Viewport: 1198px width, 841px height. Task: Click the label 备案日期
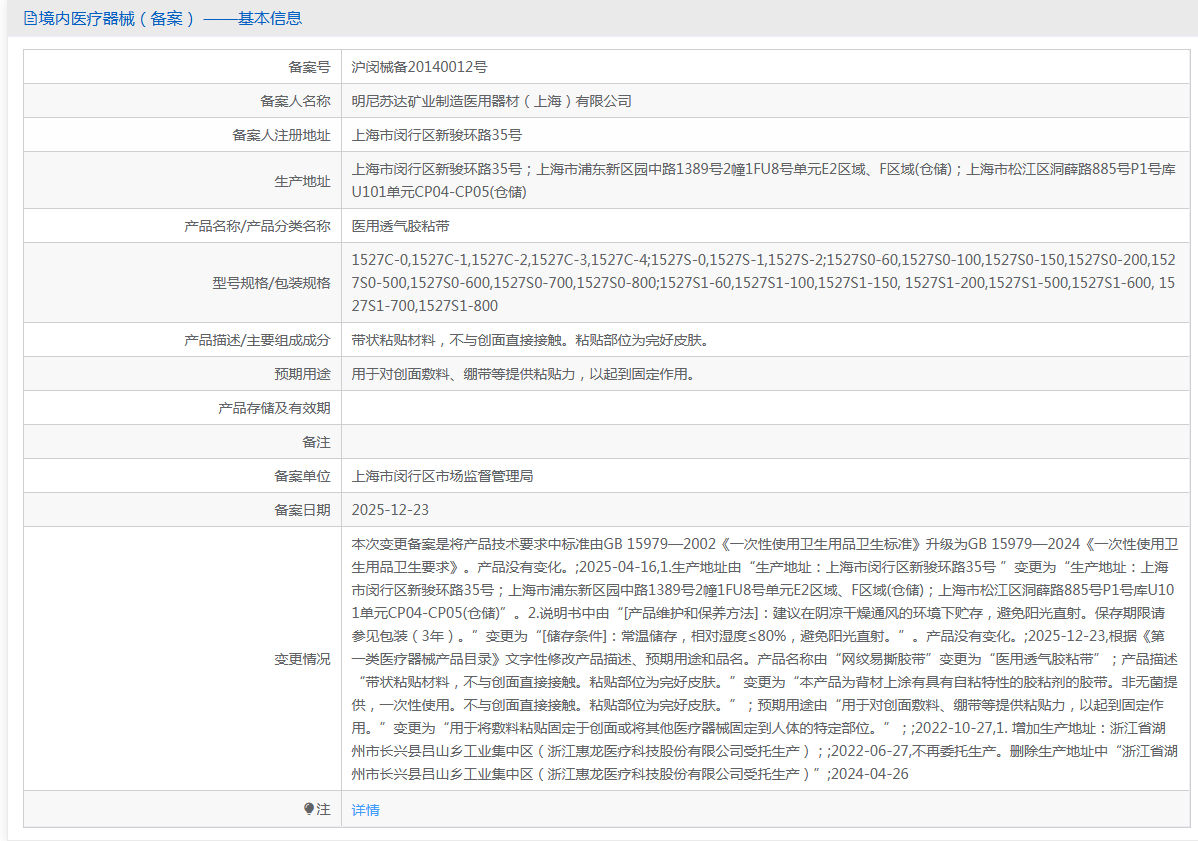[302, 510]
